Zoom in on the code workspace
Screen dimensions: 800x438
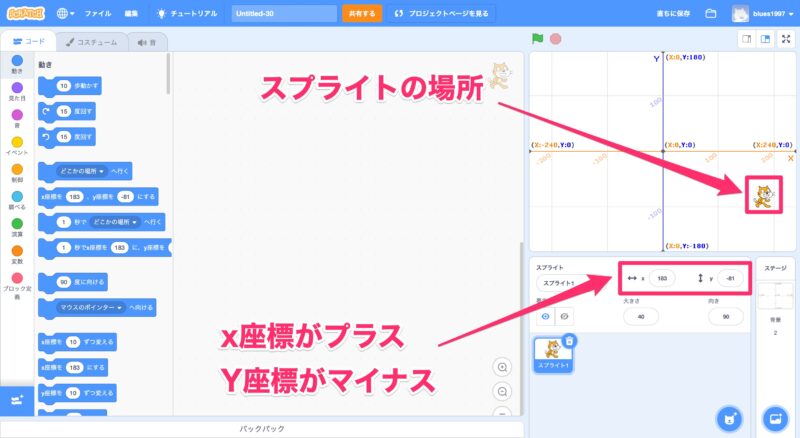[503, 367]
